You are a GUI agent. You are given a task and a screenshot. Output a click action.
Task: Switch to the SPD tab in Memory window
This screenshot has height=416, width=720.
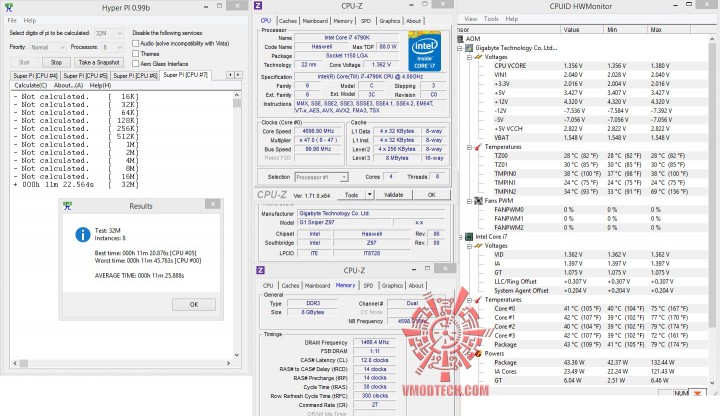click(x=368, y=285)
